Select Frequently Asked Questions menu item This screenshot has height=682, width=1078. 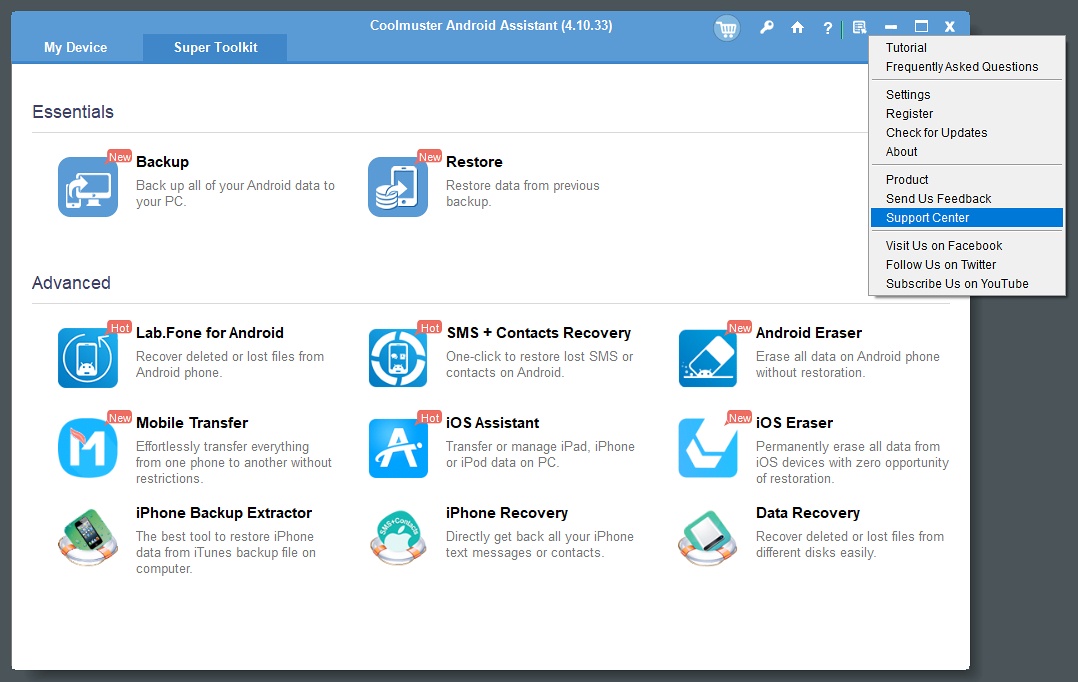click(x=967, y=67)
